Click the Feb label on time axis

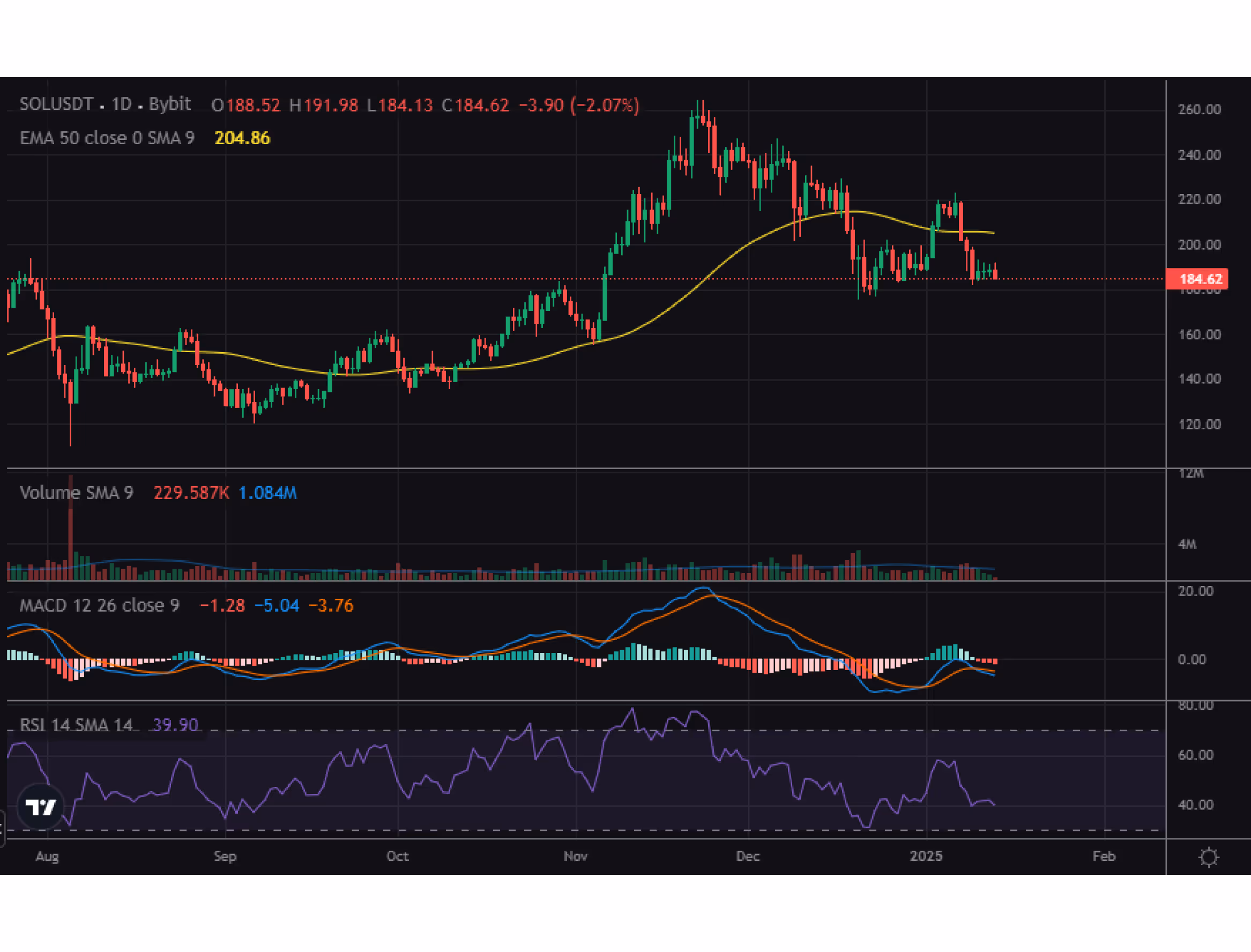pos(1103,856)
